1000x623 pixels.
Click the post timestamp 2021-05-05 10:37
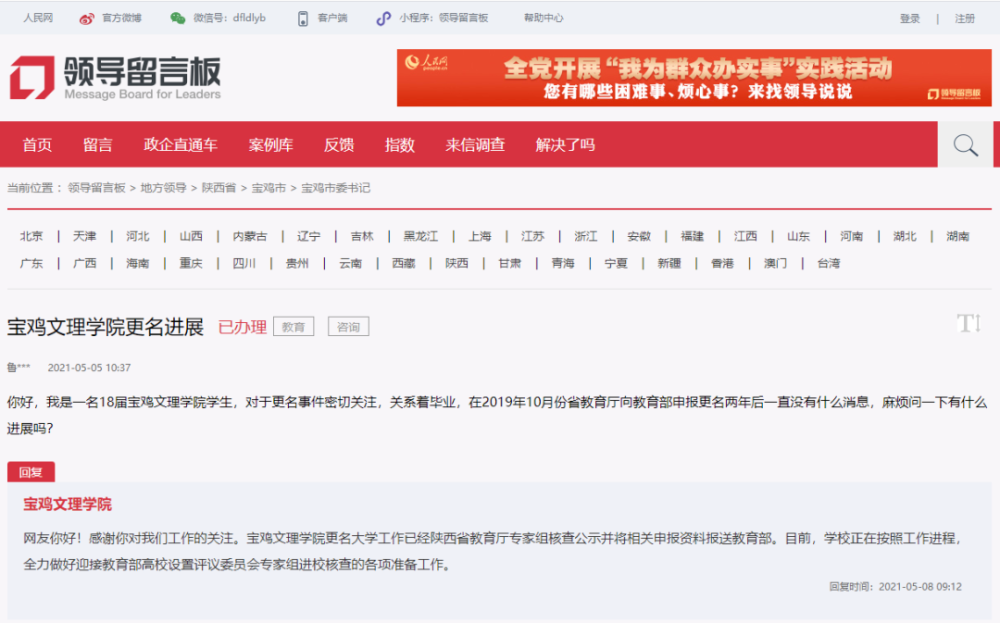click(89, 368)
